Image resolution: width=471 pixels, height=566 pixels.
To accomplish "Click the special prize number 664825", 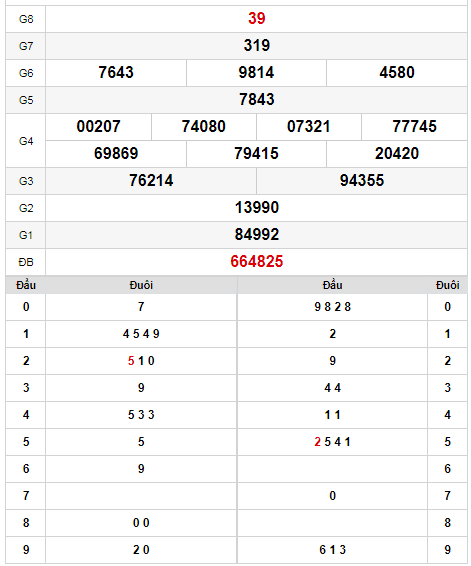I will [256, 262].
